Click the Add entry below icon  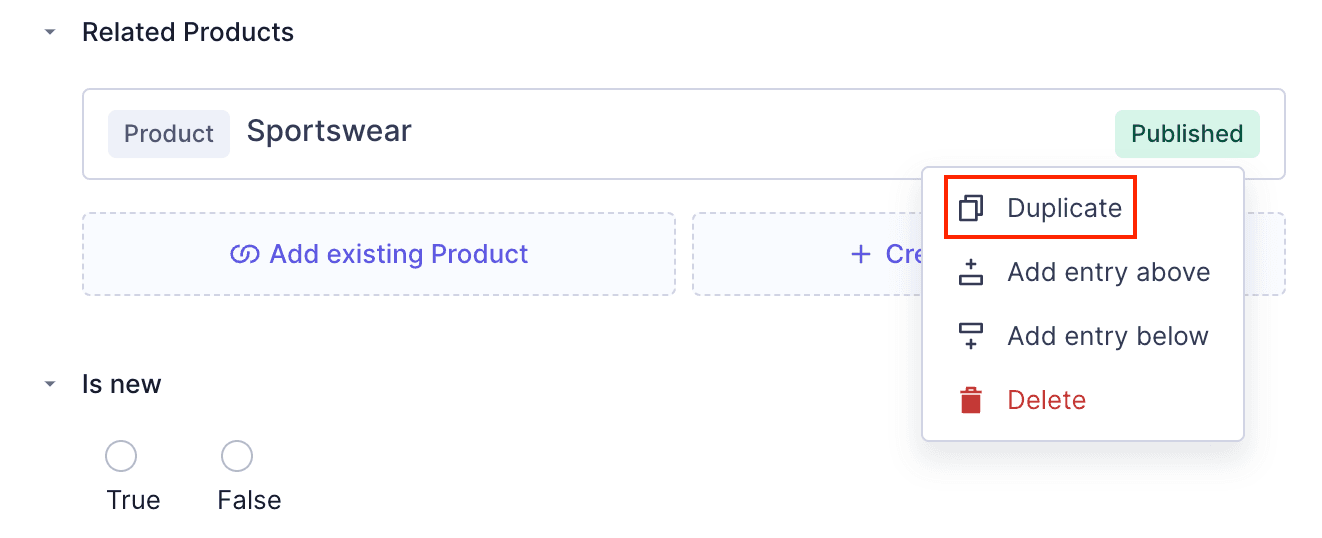970,336
